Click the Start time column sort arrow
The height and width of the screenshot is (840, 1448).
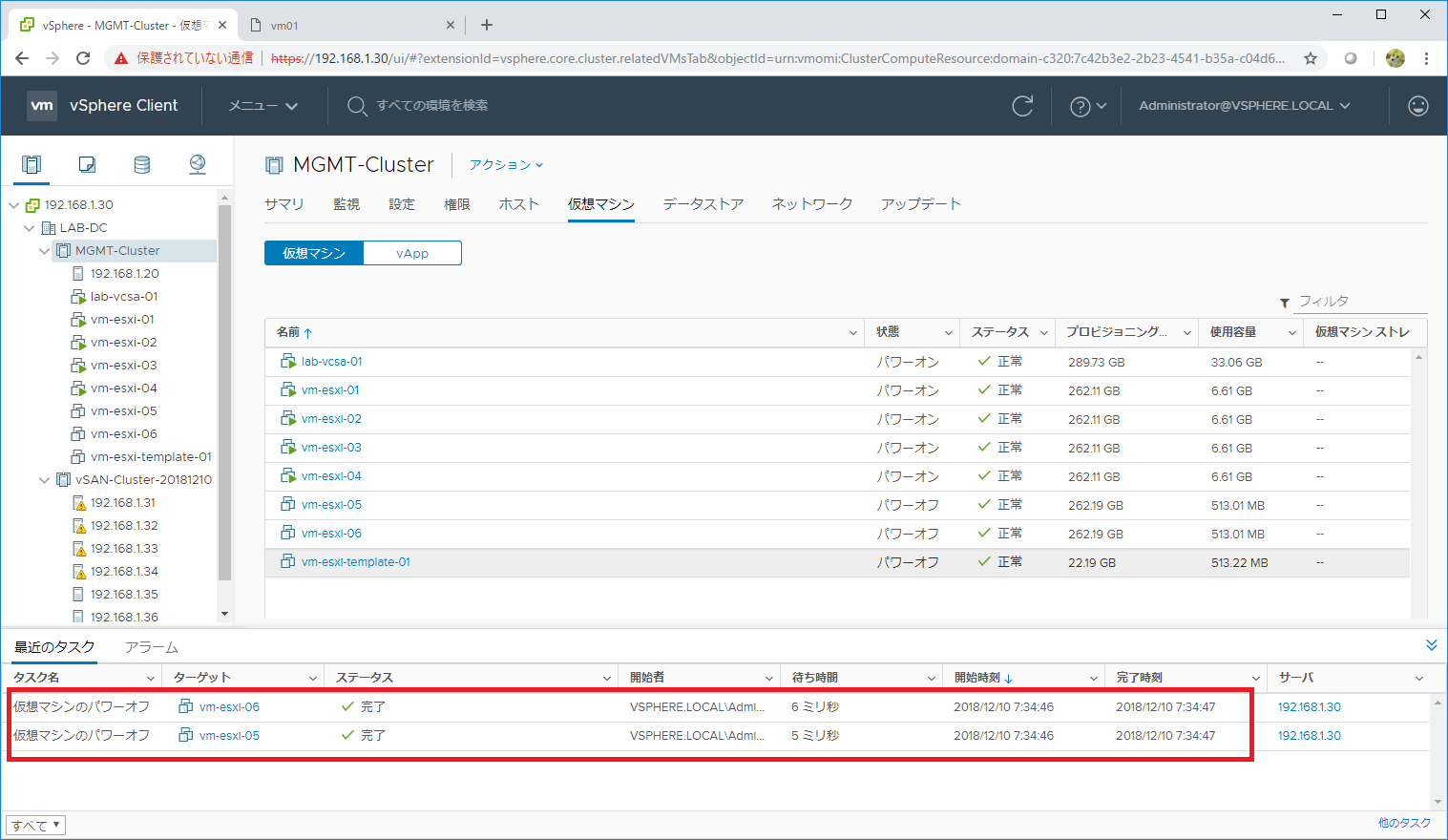point(1009,678)
